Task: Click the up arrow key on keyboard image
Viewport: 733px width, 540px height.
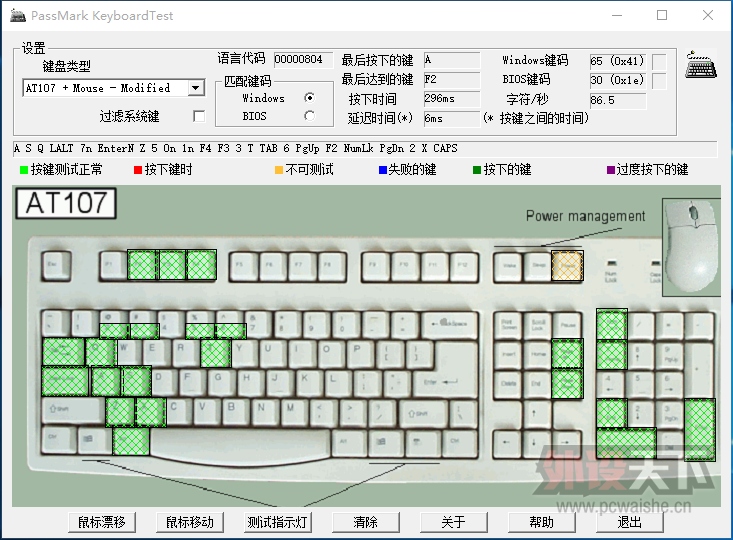Action: click(538, 413)
